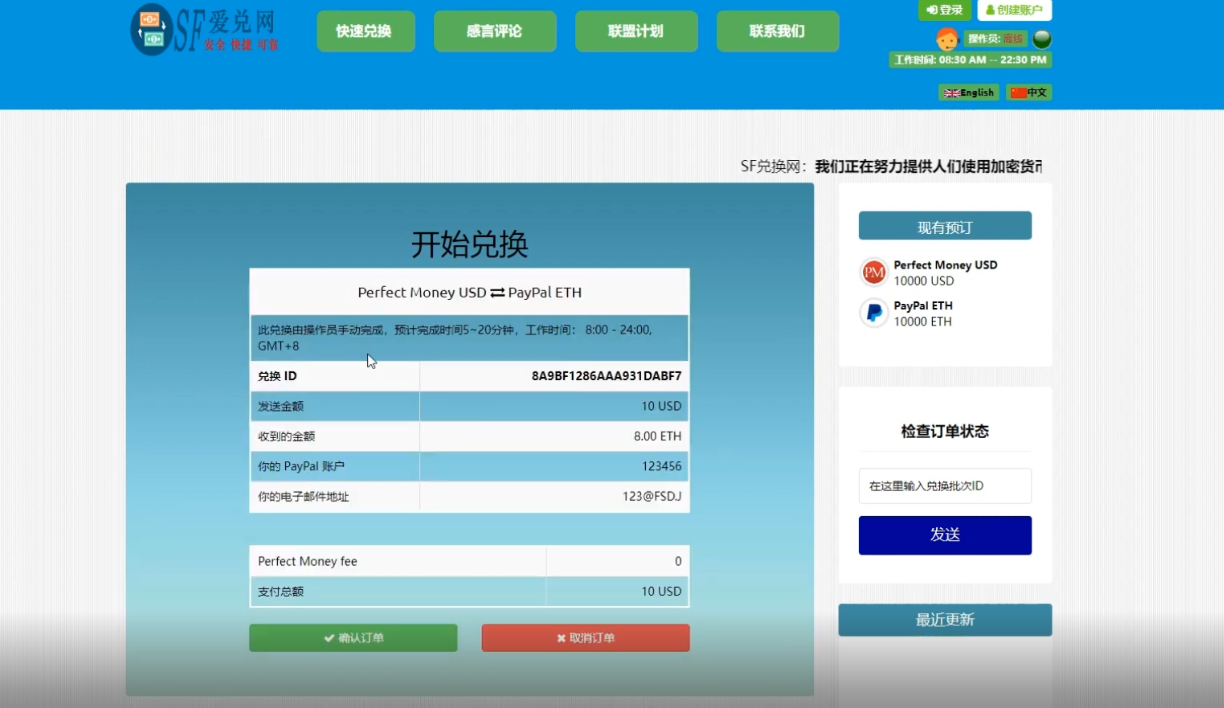The image size is (1224, 708).
Task: Confirm the order with 确认订单 button
Action: (353, 638)
